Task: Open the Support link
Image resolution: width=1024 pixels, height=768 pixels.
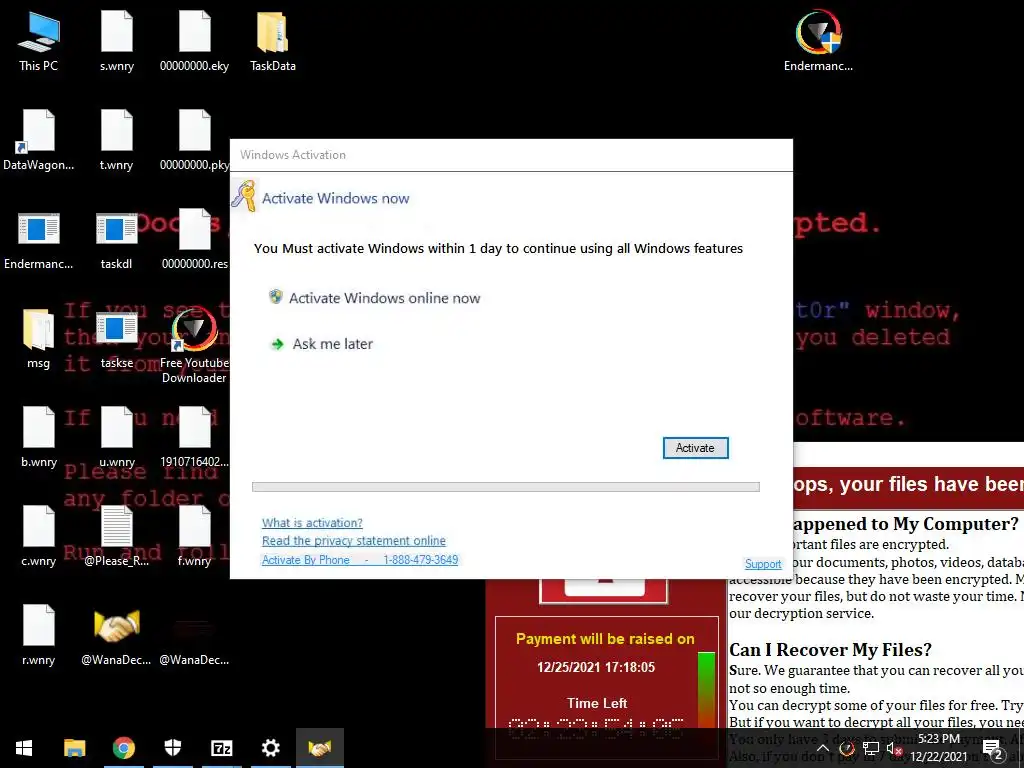Action: coord(763,564)
